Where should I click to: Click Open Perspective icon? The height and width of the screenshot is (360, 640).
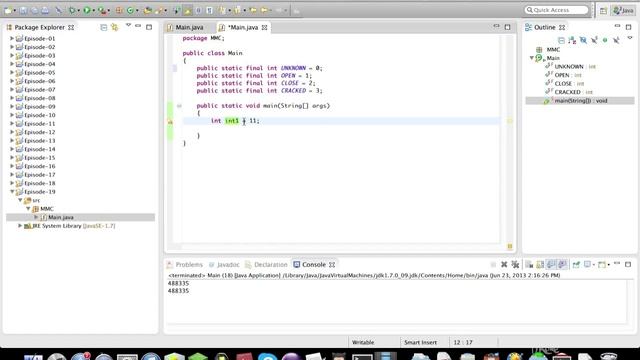point(603,11)
